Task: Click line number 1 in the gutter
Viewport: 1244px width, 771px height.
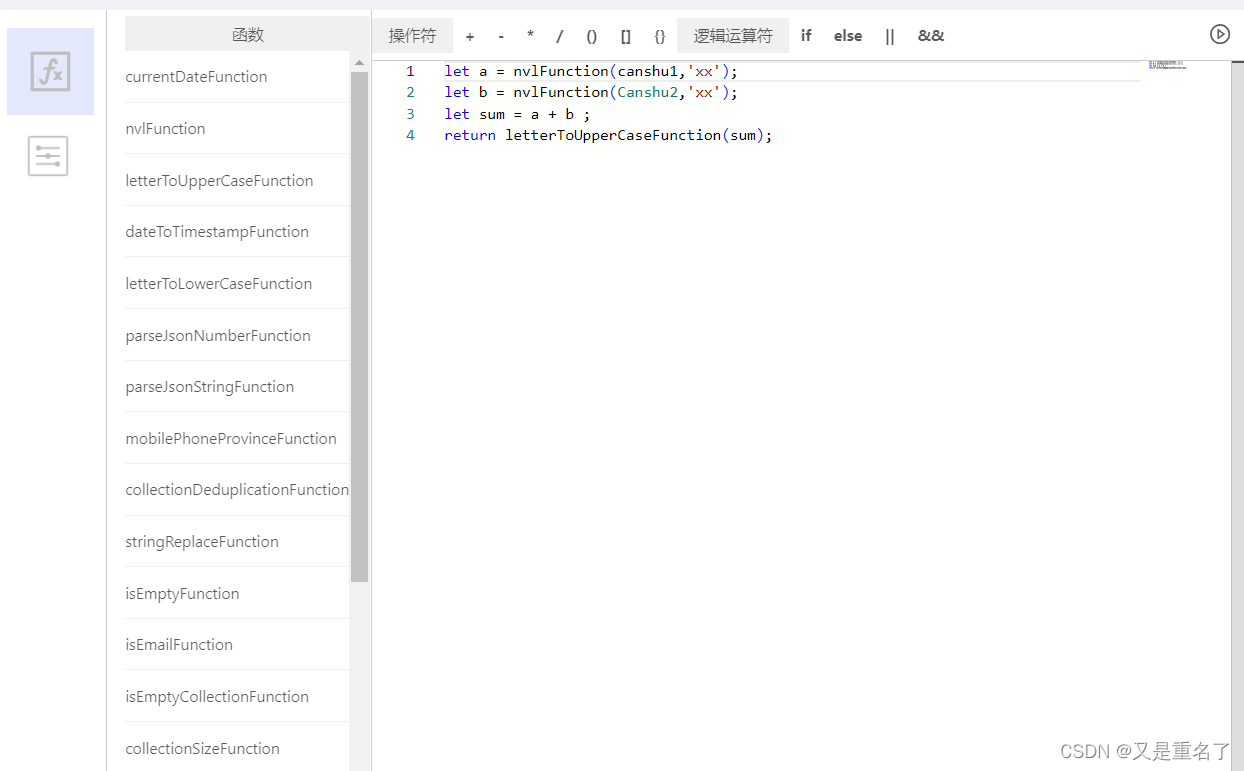Action: click(x=410, y=71)
